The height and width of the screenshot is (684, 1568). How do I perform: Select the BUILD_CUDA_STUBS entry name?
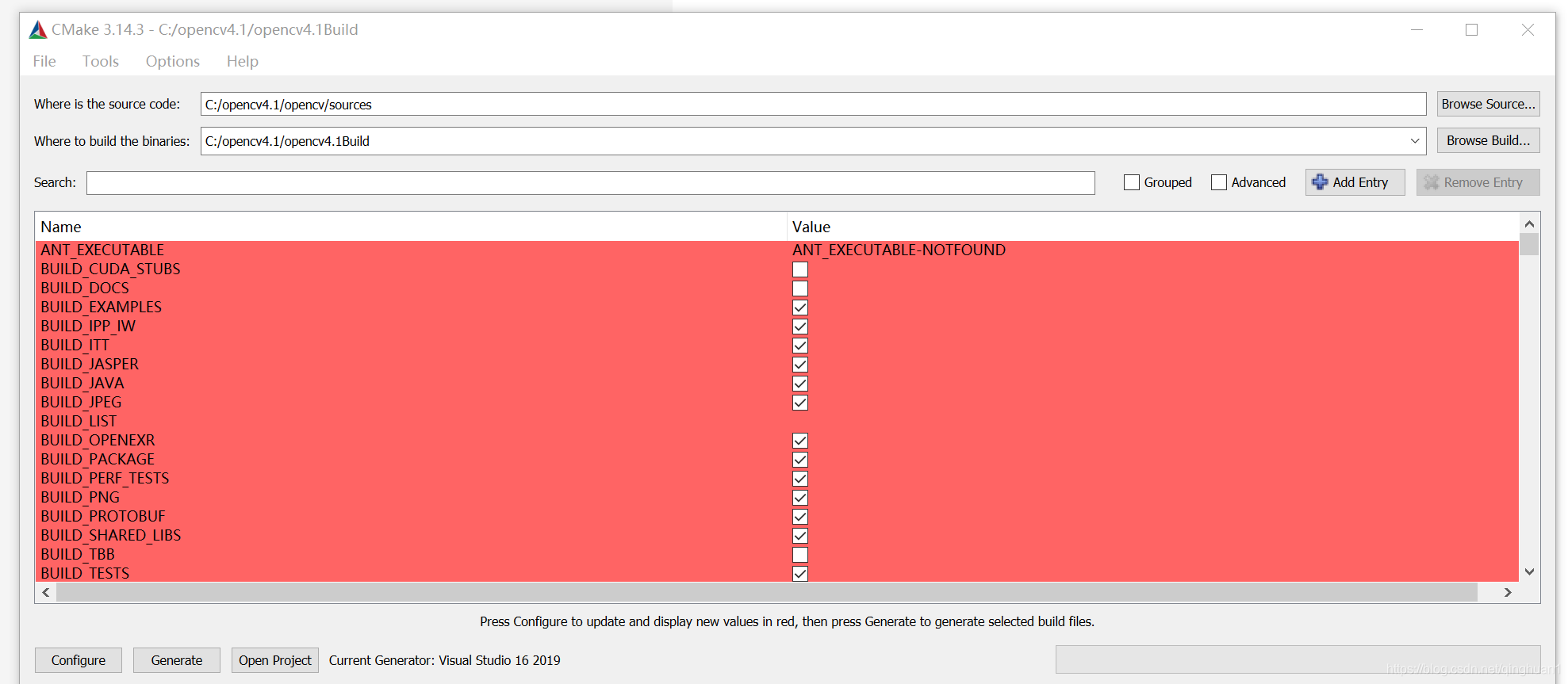pos(110,269)
